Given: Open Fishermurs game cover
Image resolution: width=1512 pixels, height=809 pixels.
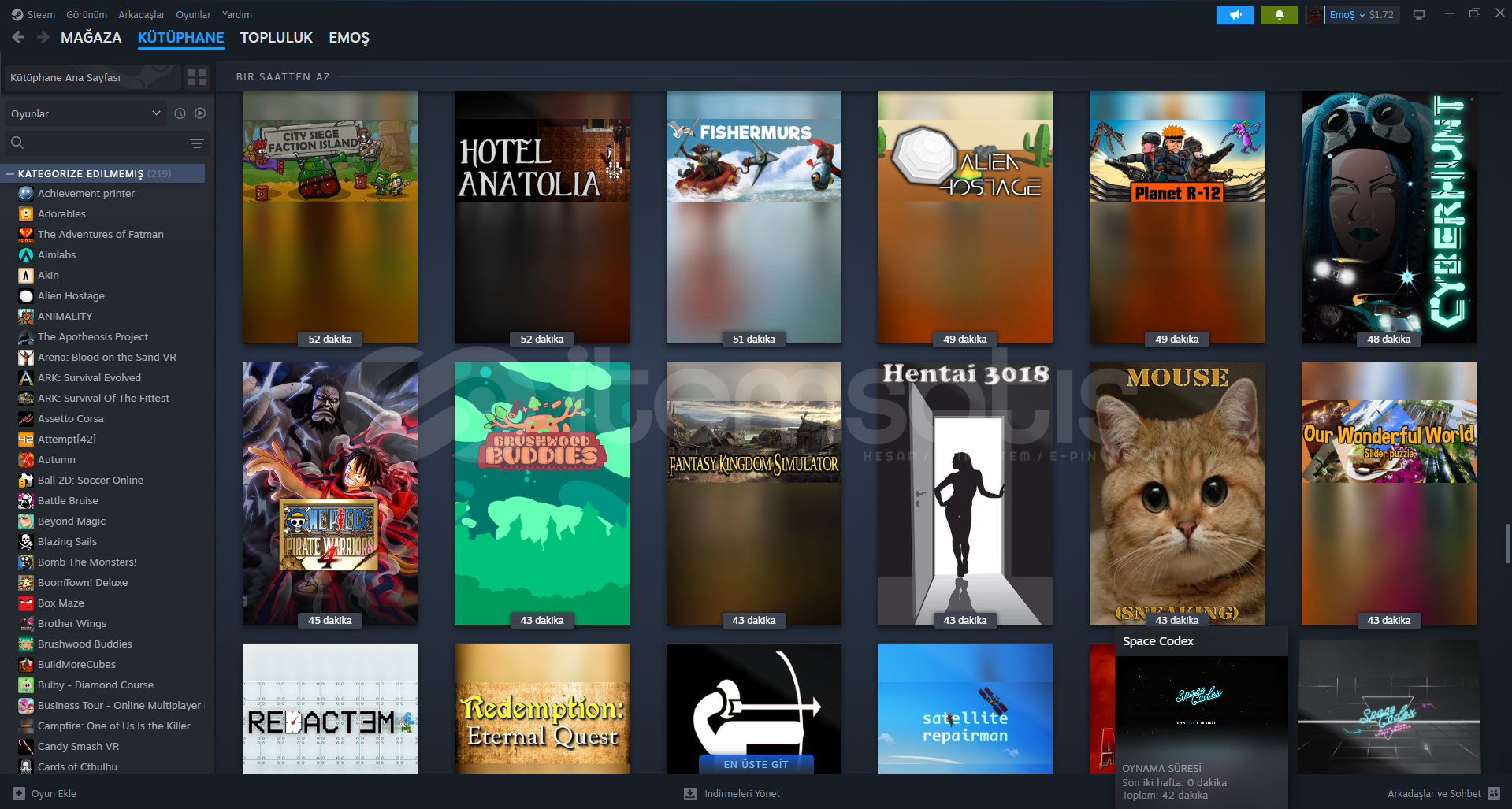Looking at the screenshot, I should pyautogui.click(x=754, y=217).
